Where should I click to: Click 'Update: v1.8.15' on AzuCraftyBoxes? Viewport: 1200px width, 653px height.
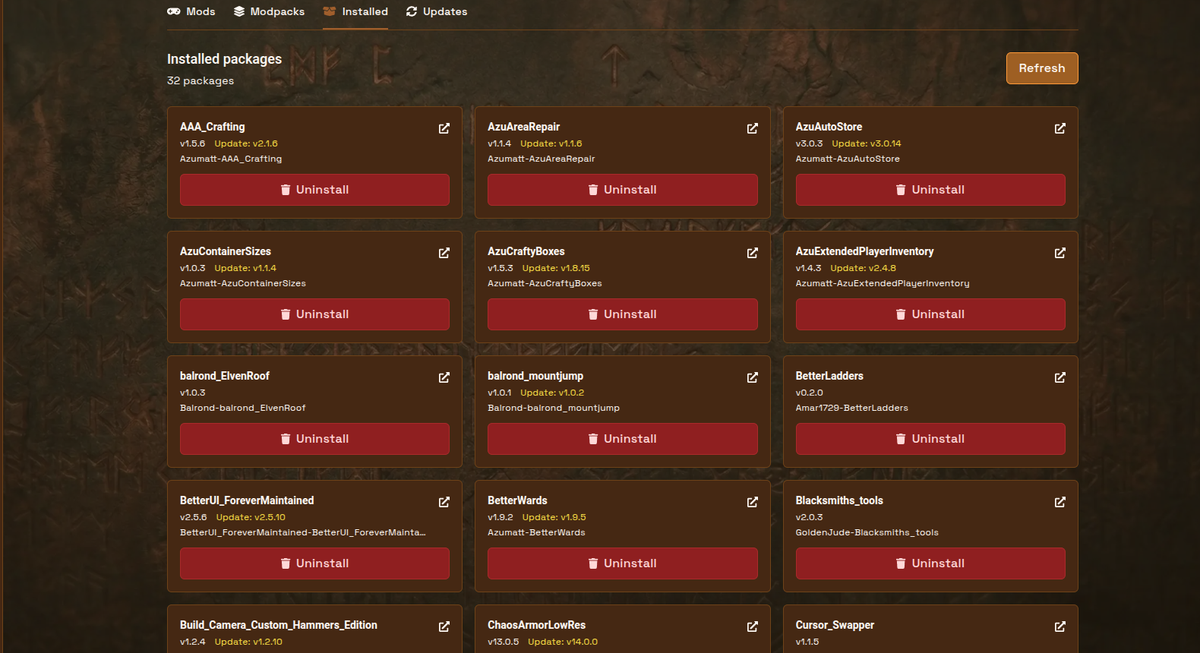coord(556,268)
